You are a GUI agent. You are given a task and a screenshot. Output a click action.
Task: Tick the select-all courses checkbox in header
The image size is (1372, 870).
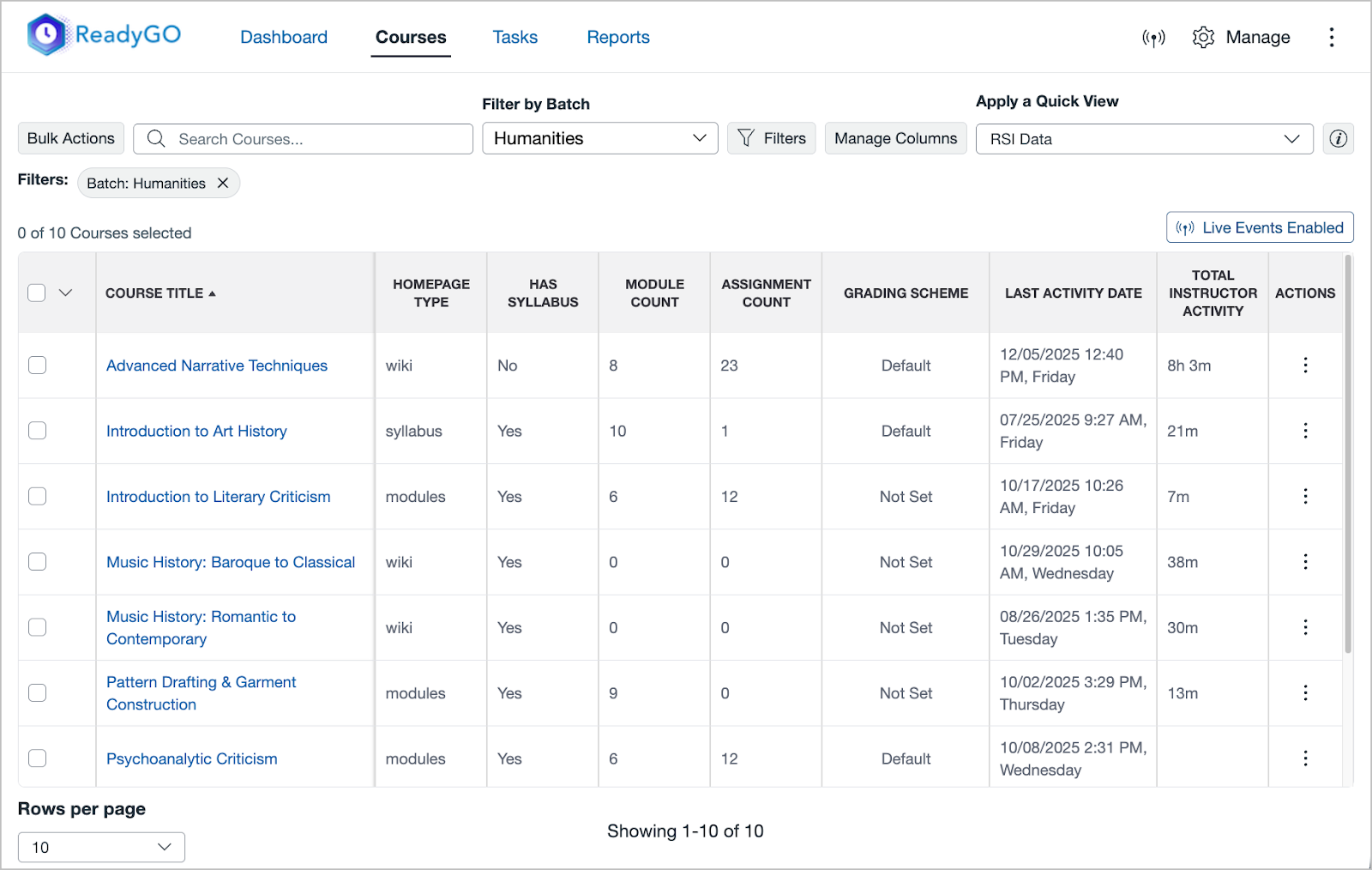tap(37, 293)
